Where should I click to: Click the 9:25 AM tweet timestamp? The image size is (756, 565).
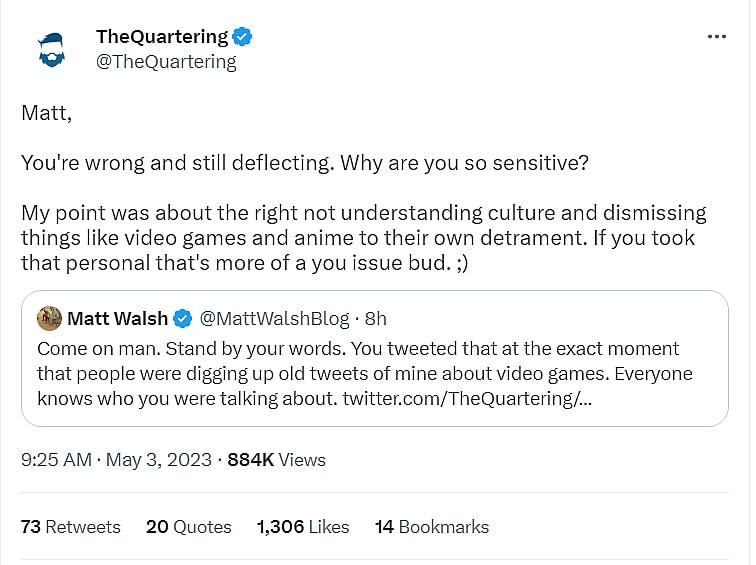point(55,460)
